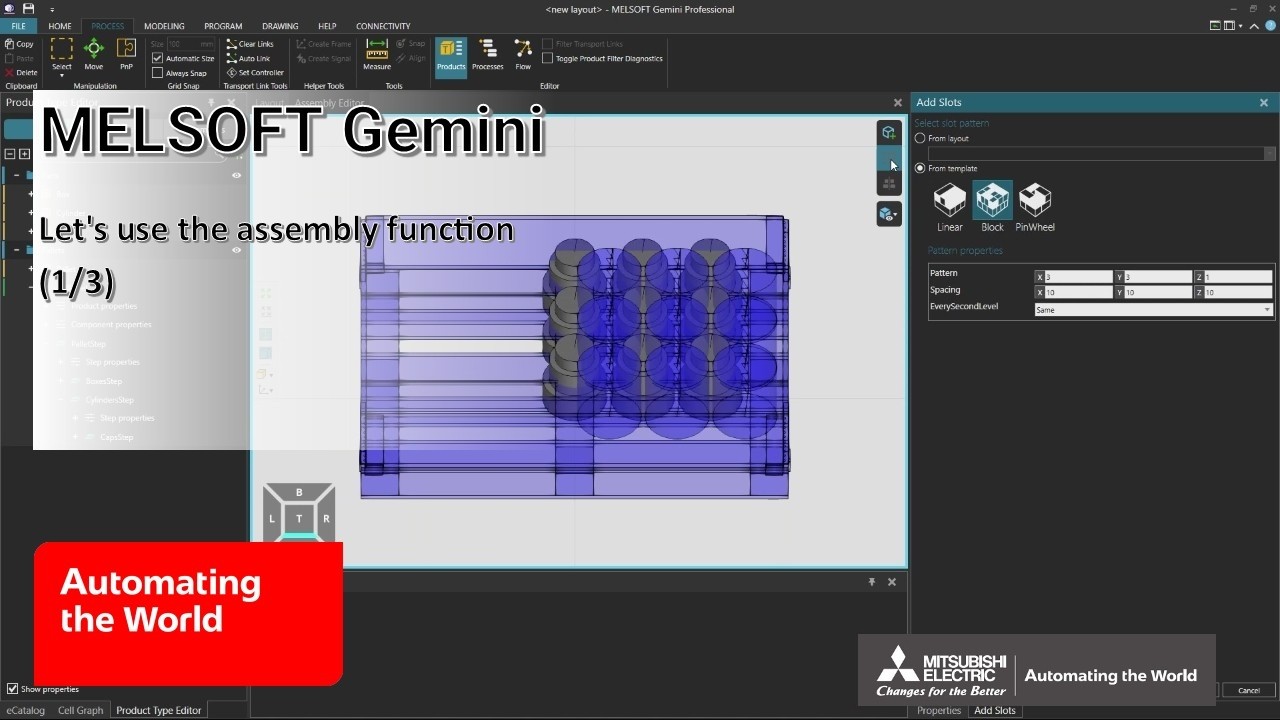Open the HELP ribbon tab
Viewport: 1280px width, 720px height.
coord(327,26)
